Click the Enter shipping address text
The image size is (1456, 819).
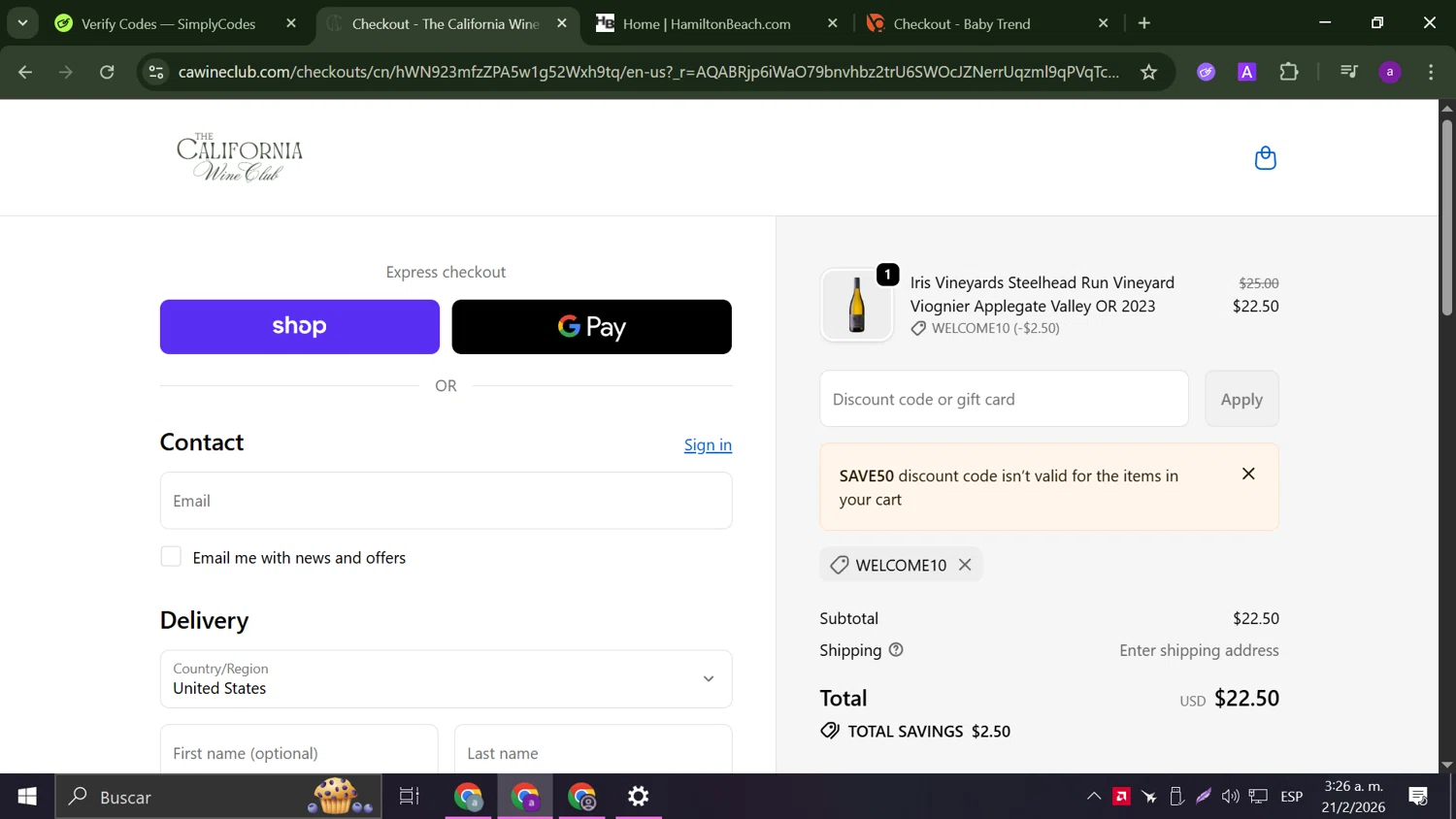(1199, 650)
